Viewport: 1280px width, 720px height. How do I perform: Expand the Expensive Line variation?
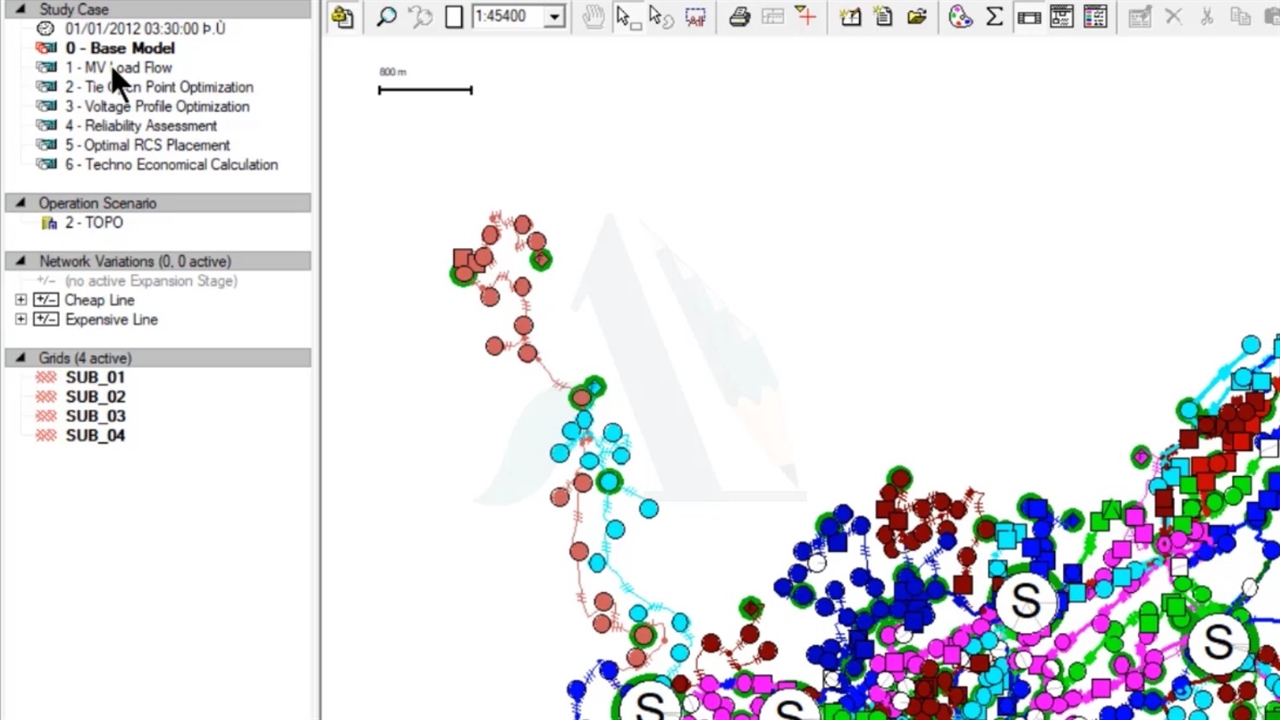click(x=21, y=320)
